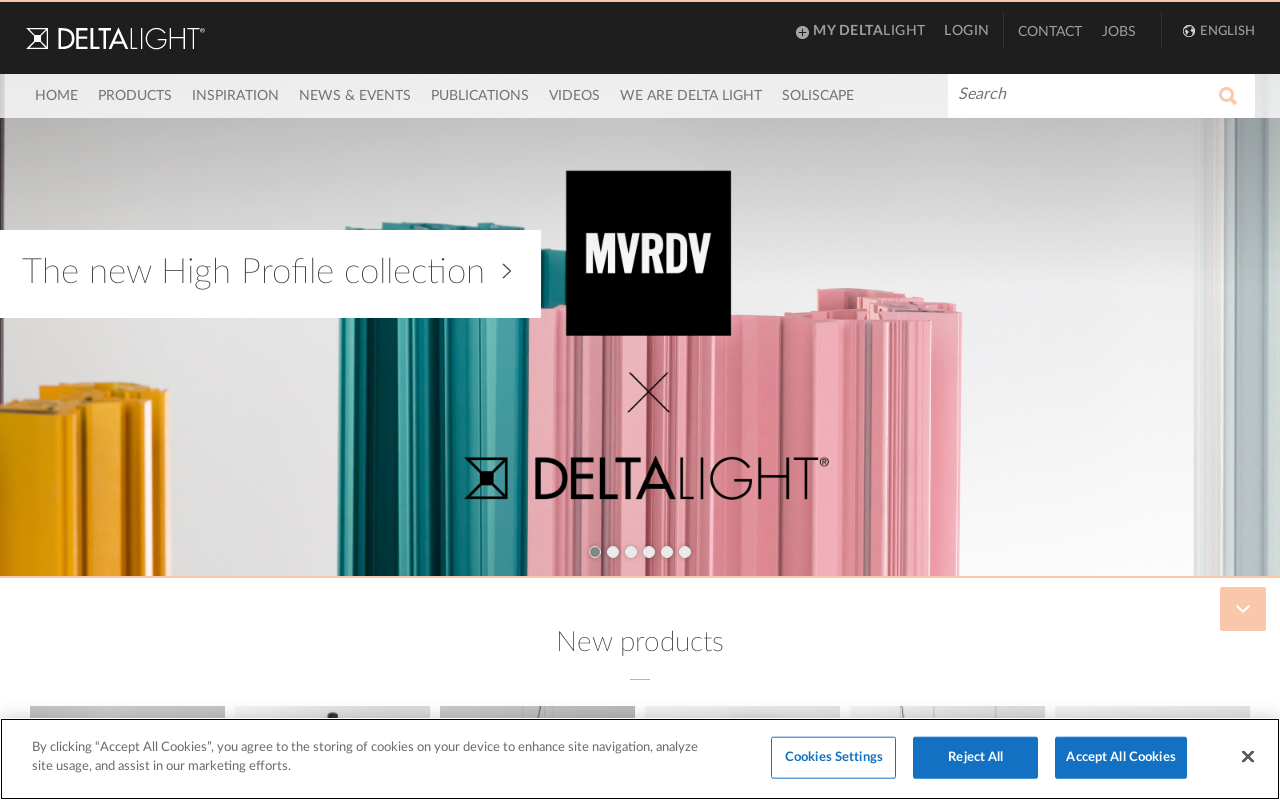This screenshot has width=1280, height=800.
Task: Switch to the third carousel slide dot
Action: pyautogui.click(x=631, y=552)
